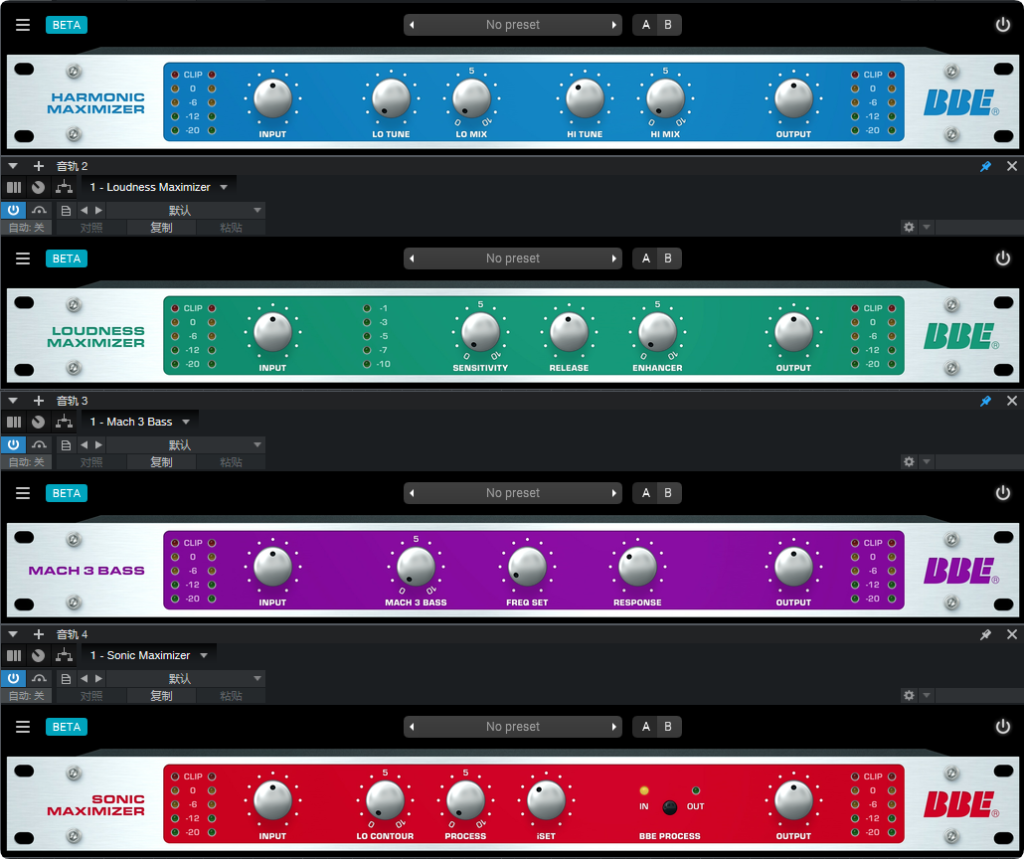Click the SENSITIVITY knob on Loudness Maximizer
The width and height of the screenshot is (1024, 859).
[x=480, y=332]
